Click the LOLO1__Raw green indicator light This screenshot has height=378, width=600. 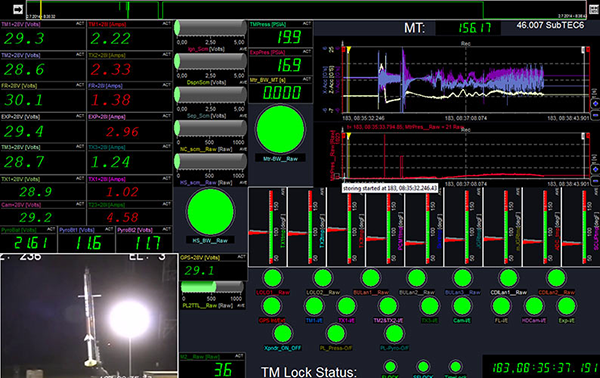(x=272, y=278)
